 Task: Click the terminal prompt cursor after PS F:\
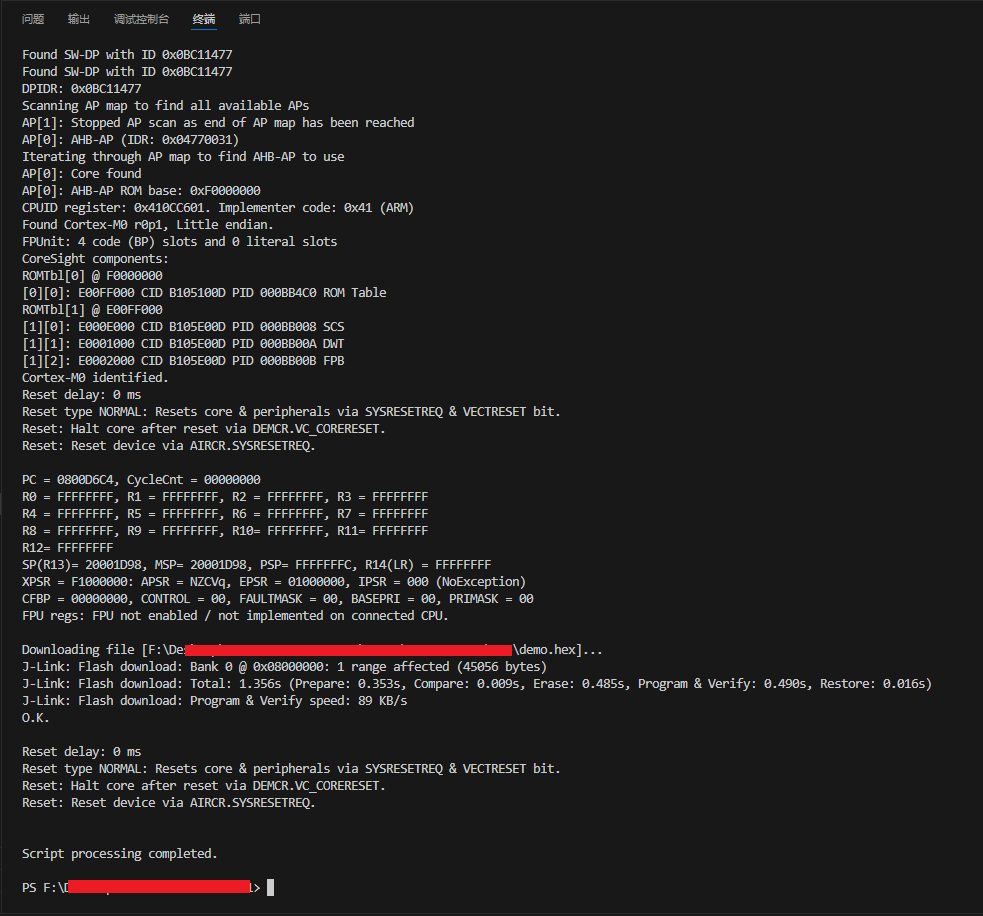click(x=270, y=887)
